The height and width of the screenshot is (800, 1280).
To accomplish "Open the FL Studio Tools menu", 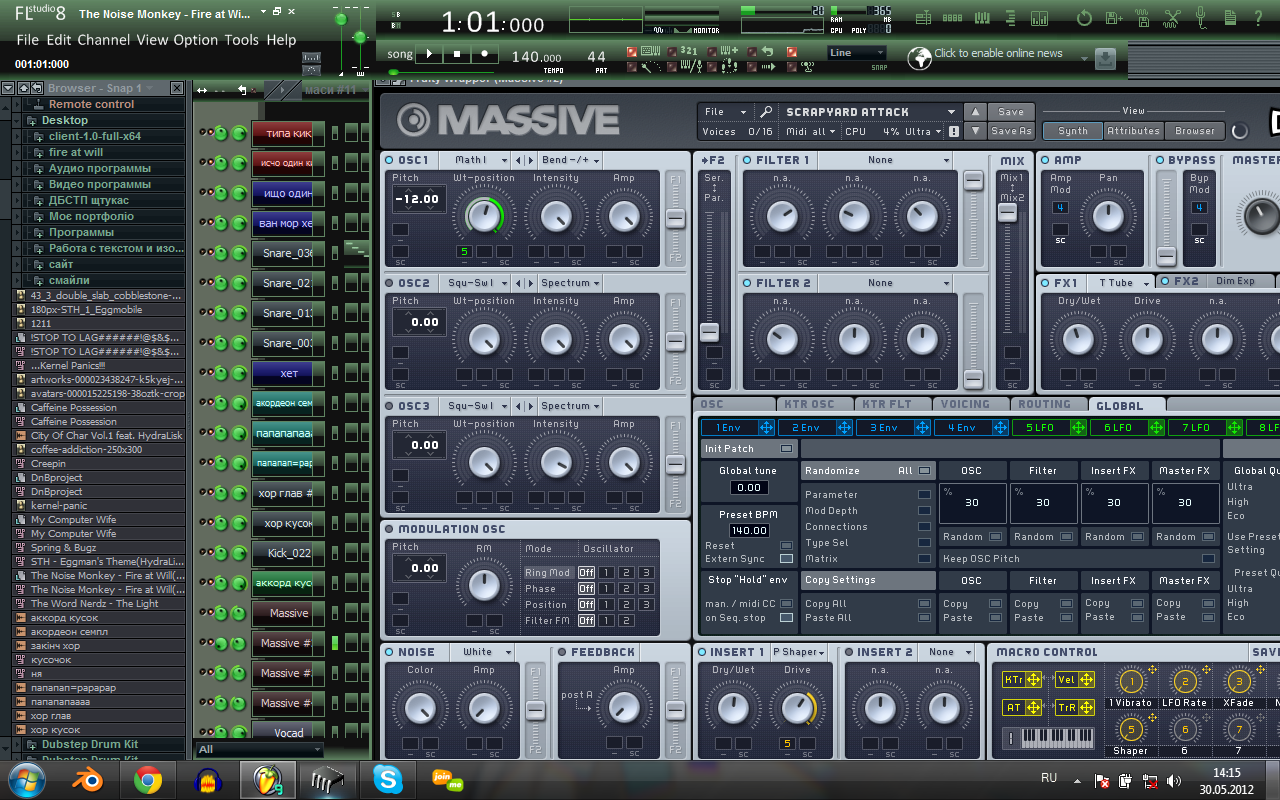I will [x=242, y=40].
